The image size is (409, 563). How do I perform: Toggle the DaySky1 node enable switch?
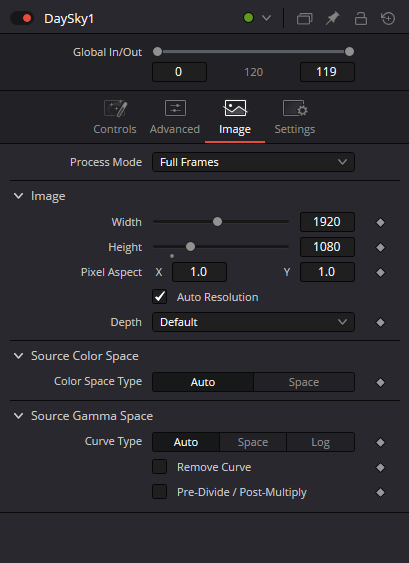coord(22,18)
